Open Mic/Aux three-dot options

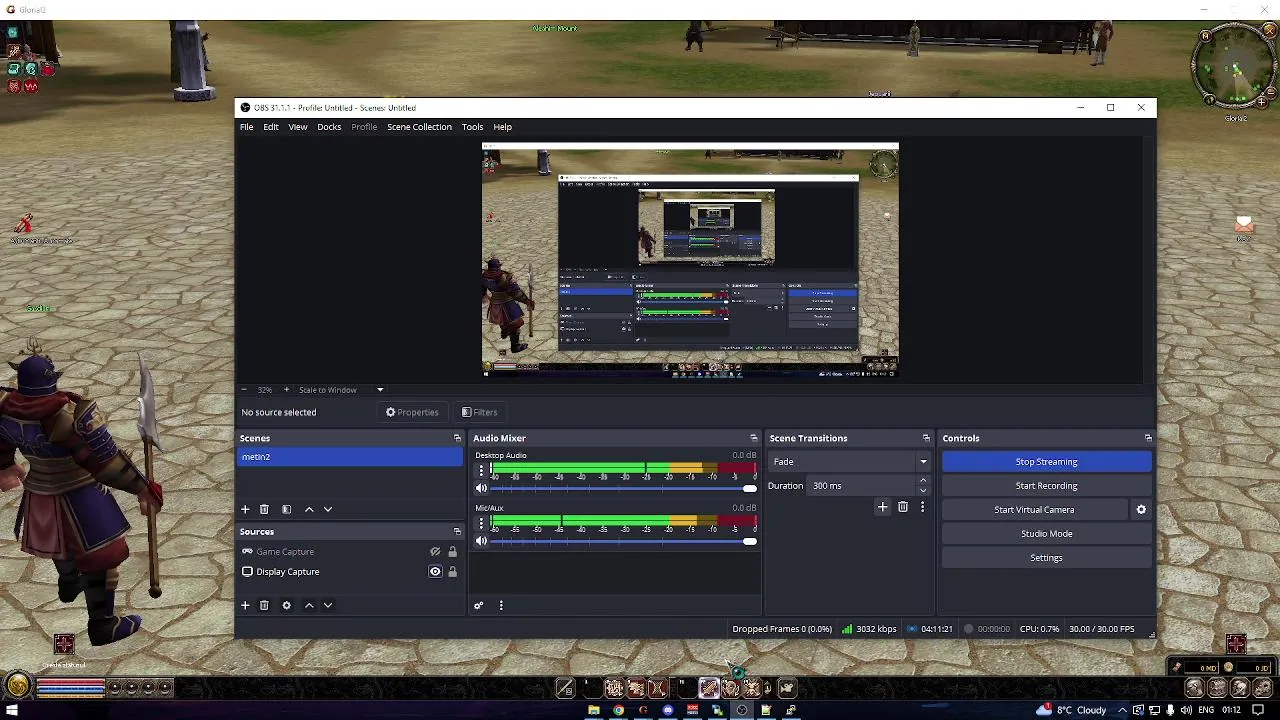point(481,523)
